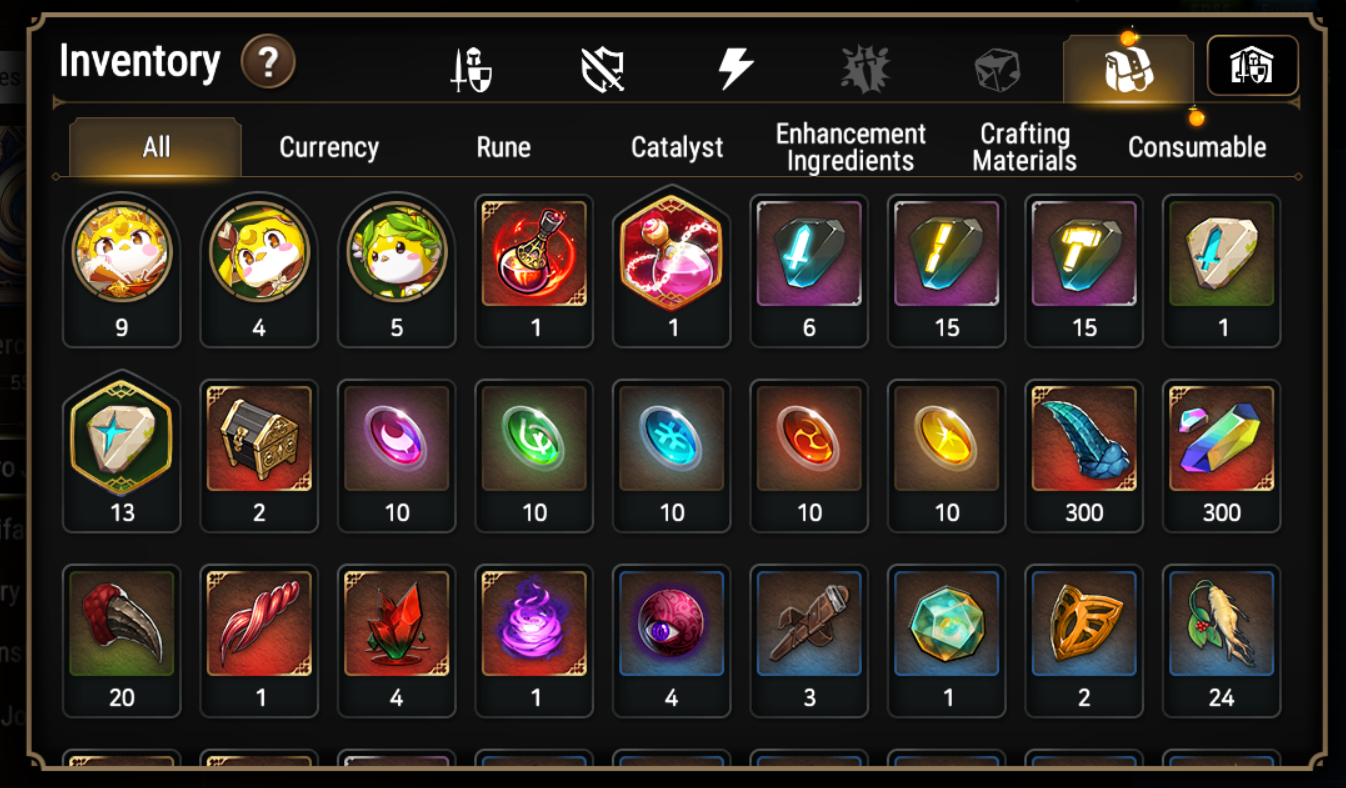Switch to the Currency tab

coord(329,148)
